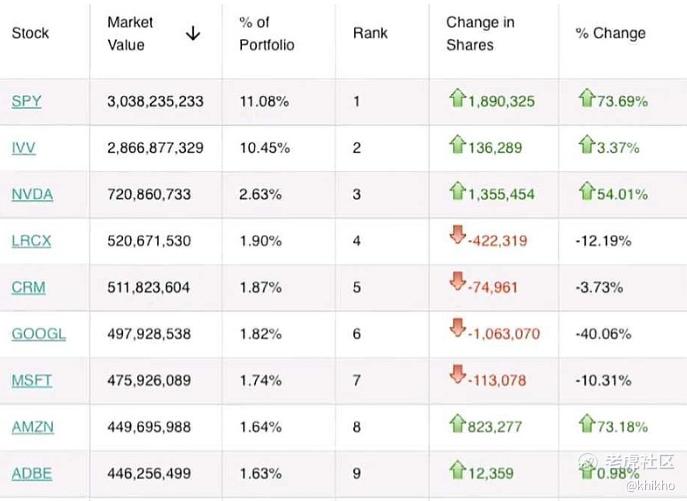This screenshot has height=501, width=687.
Task: Open the AMZN stock link
Action: pos(33,427)
